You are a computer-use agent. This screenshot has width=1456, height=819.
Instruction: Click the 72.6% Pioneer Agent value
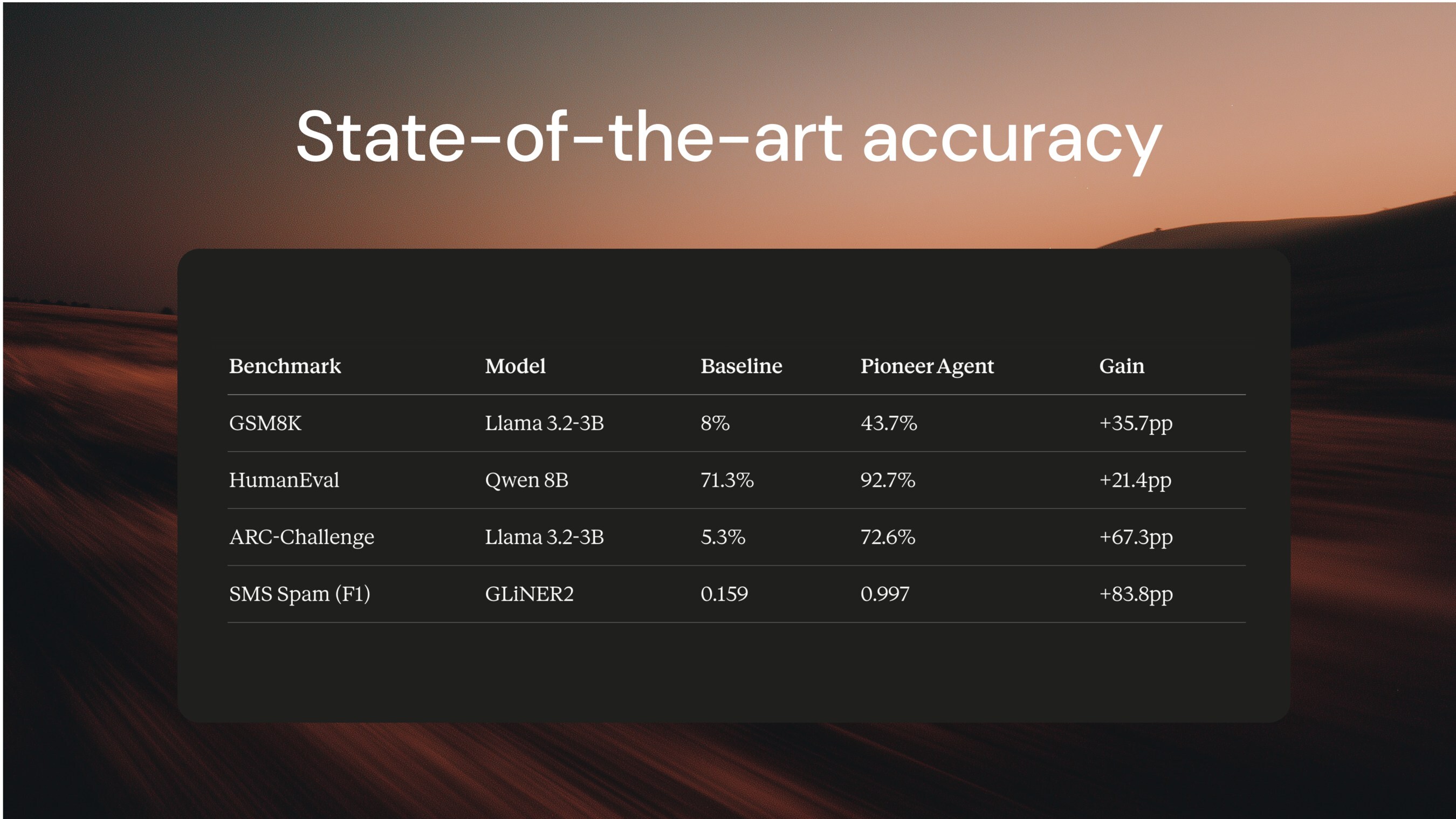point(888,537)
